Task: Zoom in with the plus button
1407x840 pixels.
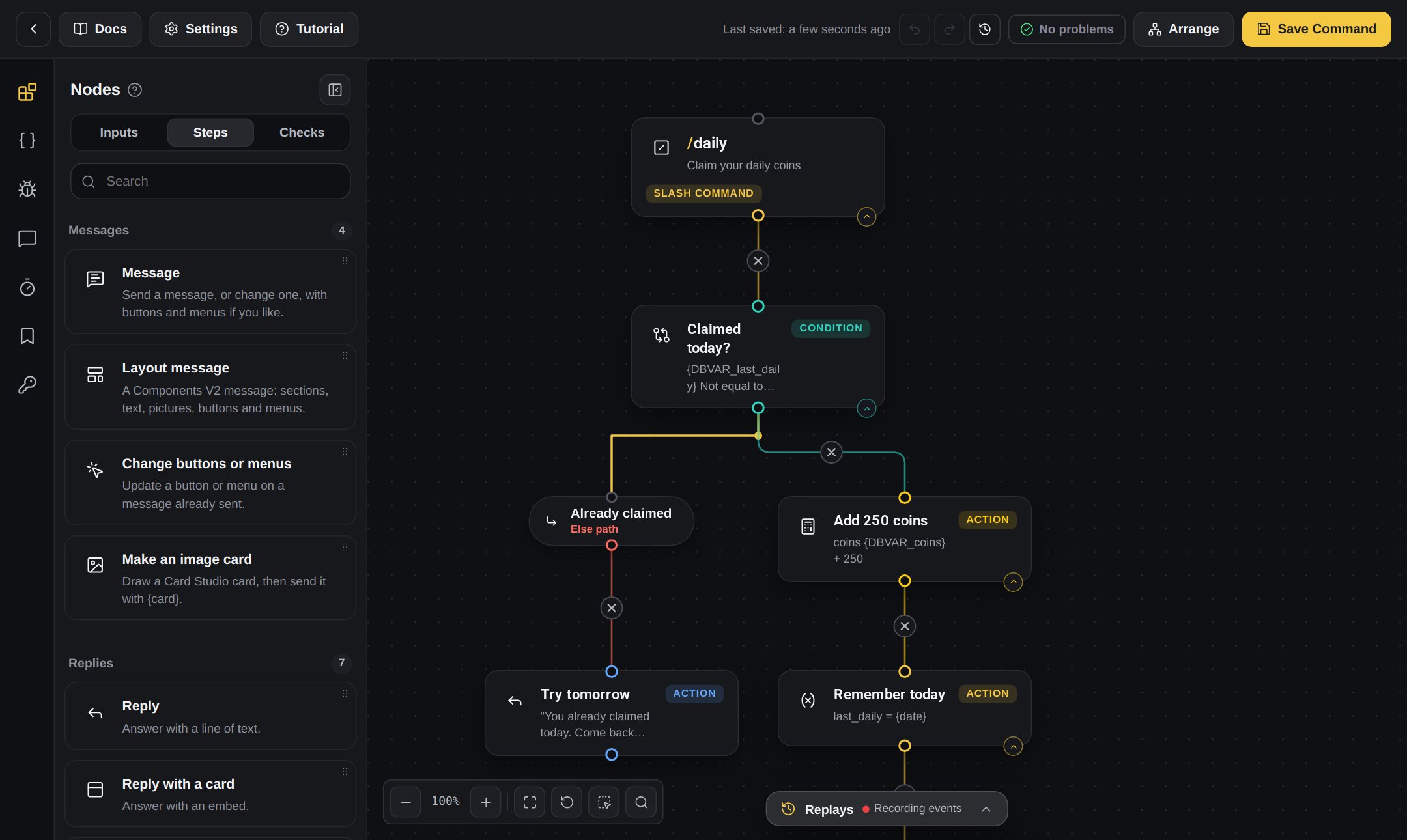Action: (486, 802)
